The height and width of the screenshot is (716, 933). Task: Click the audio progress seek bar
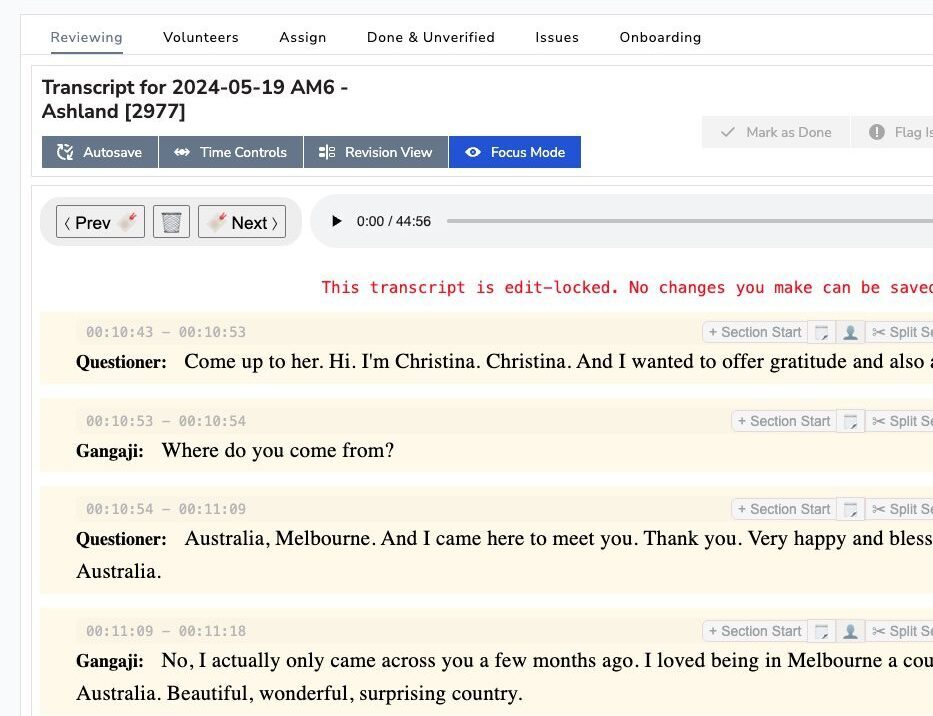pos(690,221)
